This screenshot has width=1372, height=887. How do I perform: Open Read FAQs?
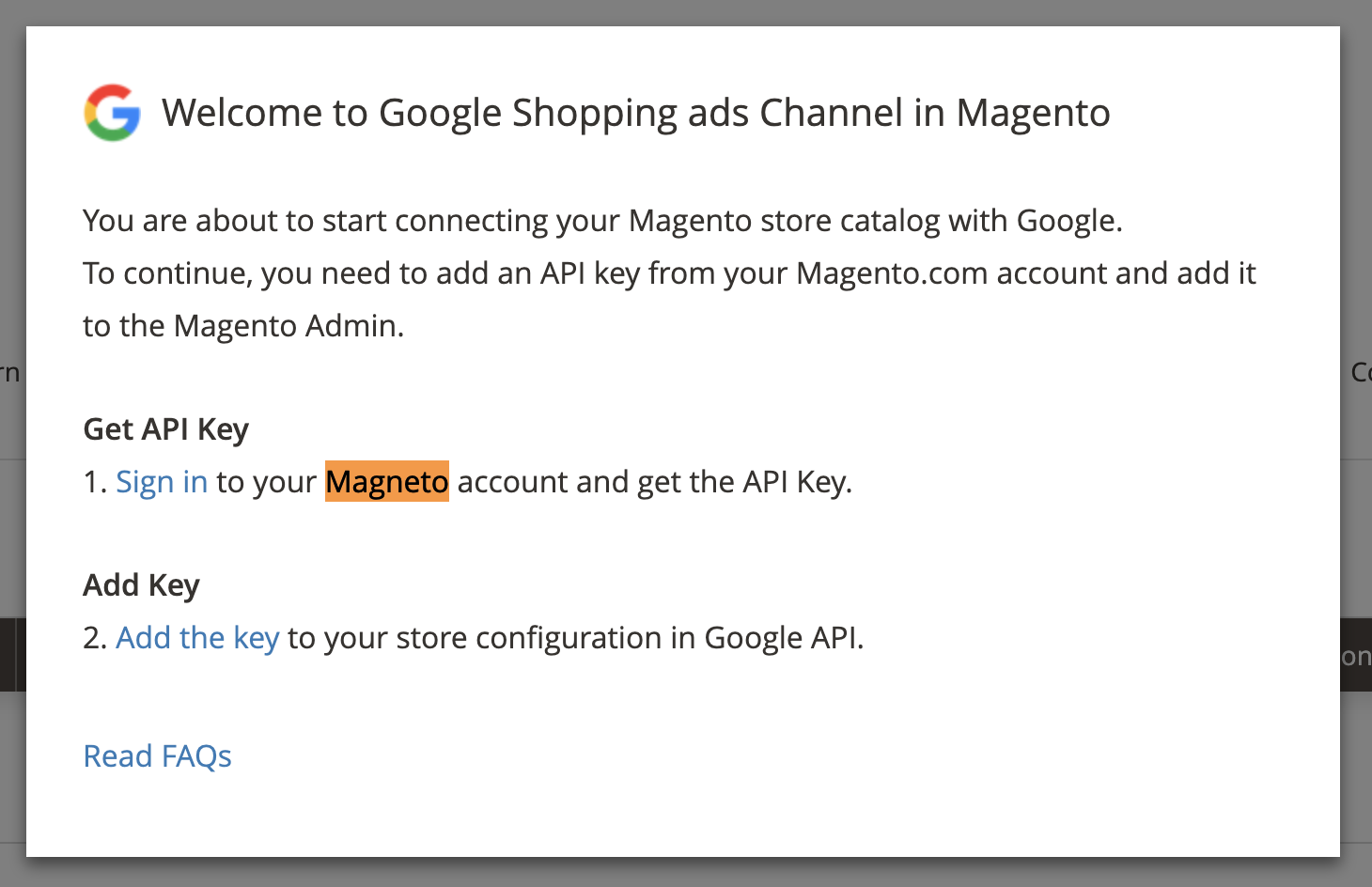pyautogui.click(x=157, y=755)
